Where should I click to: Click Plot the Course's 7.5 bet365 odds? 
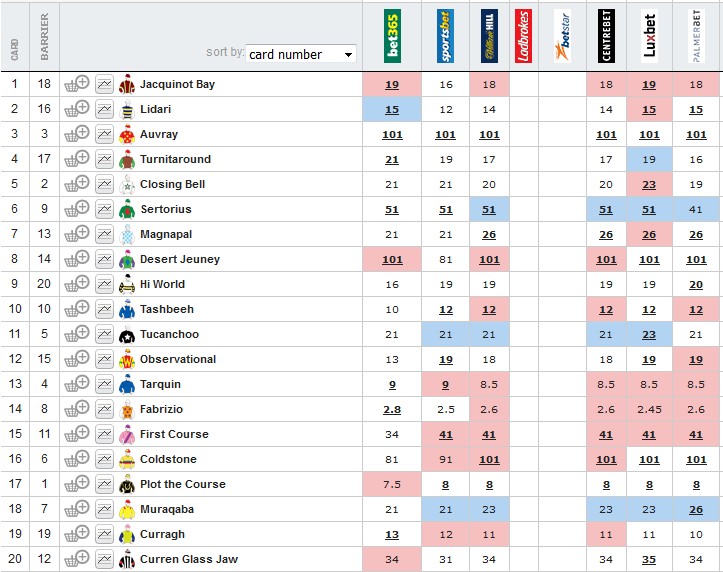pos(392,485)
